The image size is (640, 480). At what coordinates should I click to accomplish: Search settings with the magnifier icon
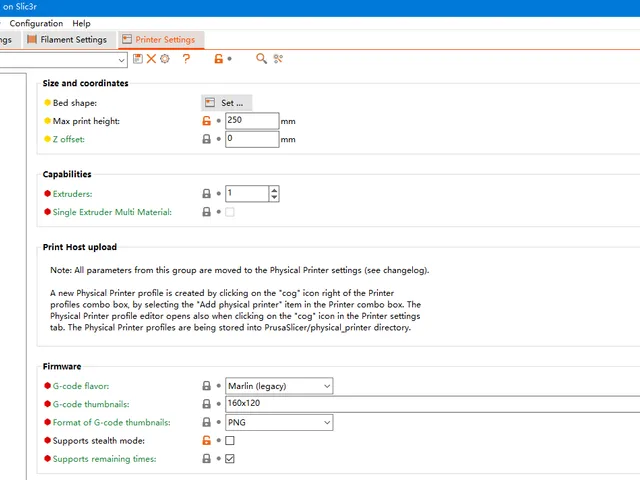click(261, 59)
